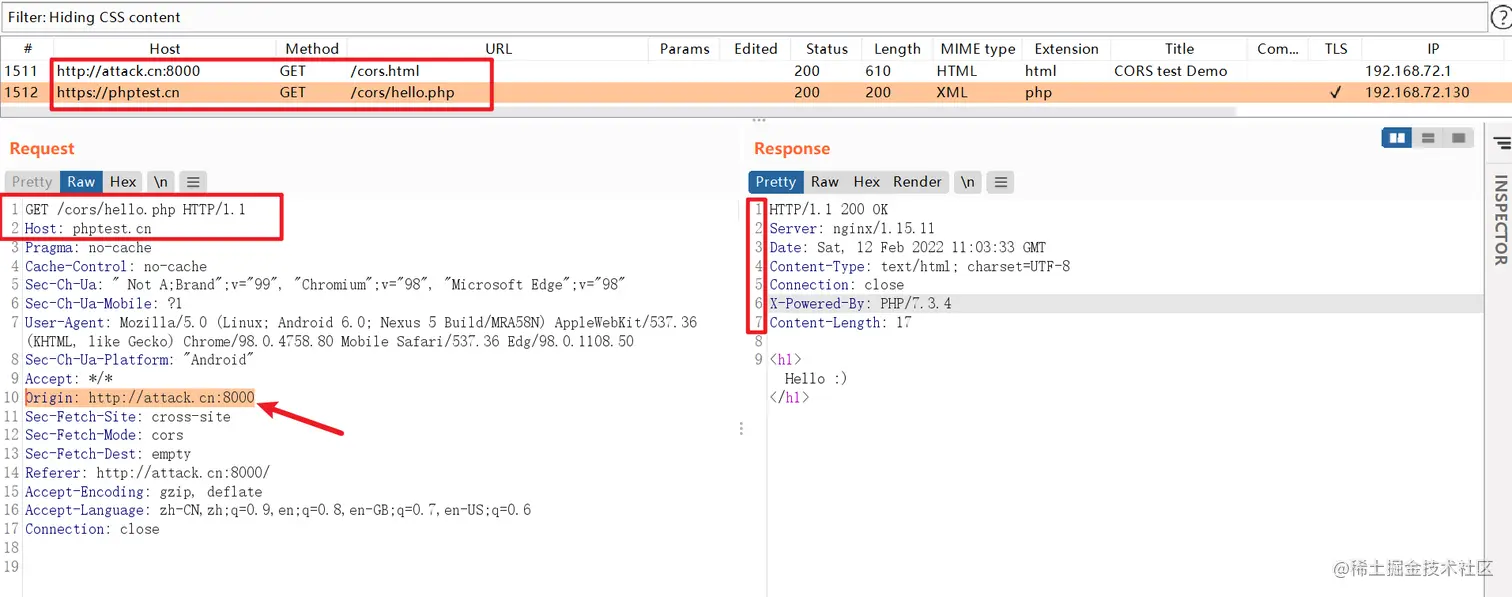Select the Pretty tab in Request pane
The width and height of the screenshot is (1512, 597).
[x=32, y=181]
